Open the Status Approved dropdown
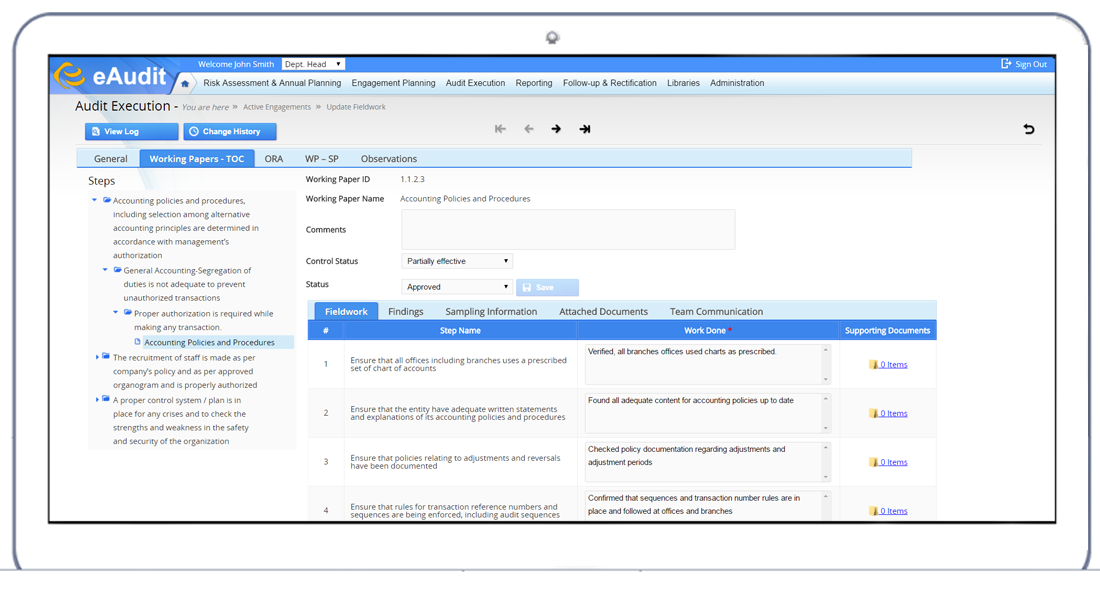The width and height of the screenshot is (1100, 600). [x=457, y=287]
